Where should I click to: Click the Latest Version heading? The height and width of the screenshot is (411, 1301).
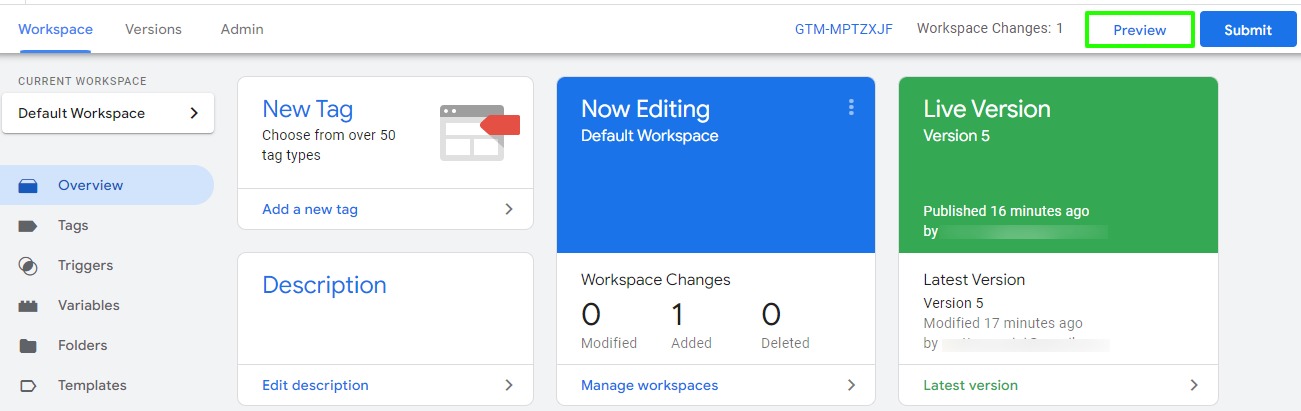(x=974, y=280)
